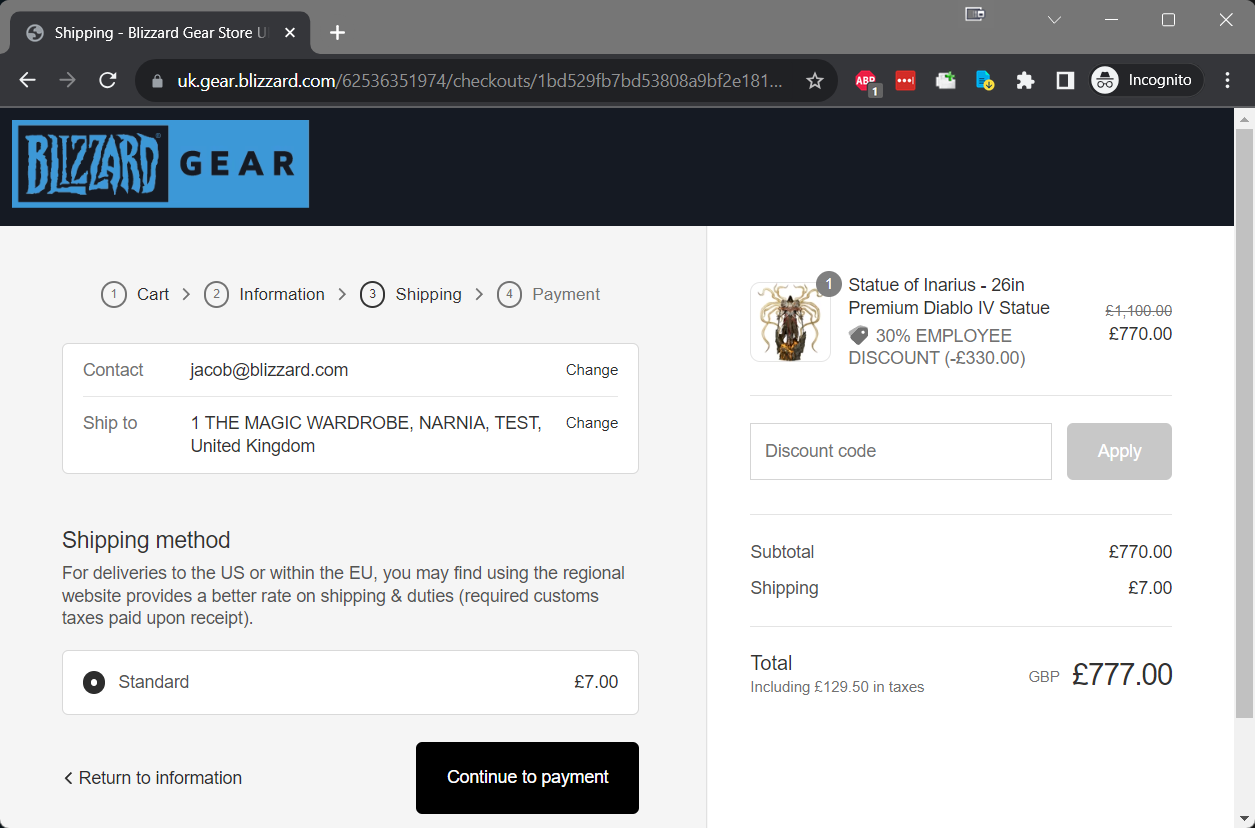The height and width of the screenshot is (828, 1255).
Task: Open the green screenshot extension icon
Action: [x=945, y=80]
